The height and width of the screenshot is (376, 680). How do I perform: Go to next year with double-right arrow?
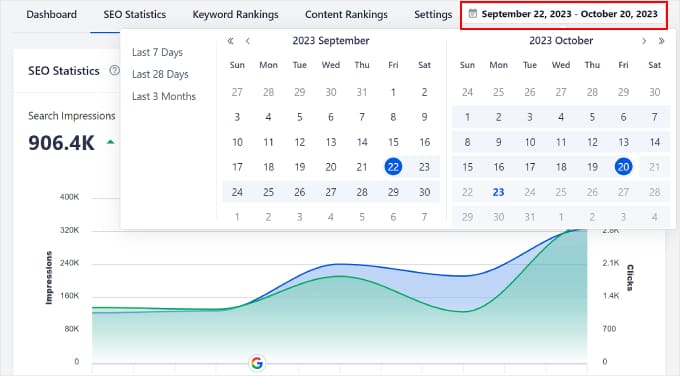point(661,41)
